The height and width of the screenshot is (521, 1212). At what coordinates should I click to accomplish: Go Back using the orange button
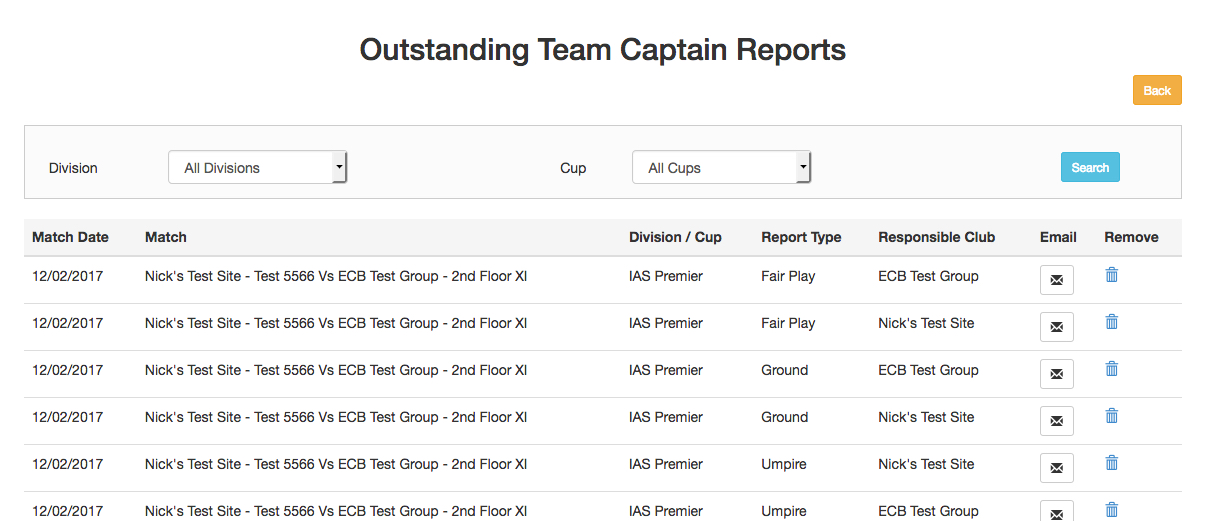click(x=1157, y=90)
